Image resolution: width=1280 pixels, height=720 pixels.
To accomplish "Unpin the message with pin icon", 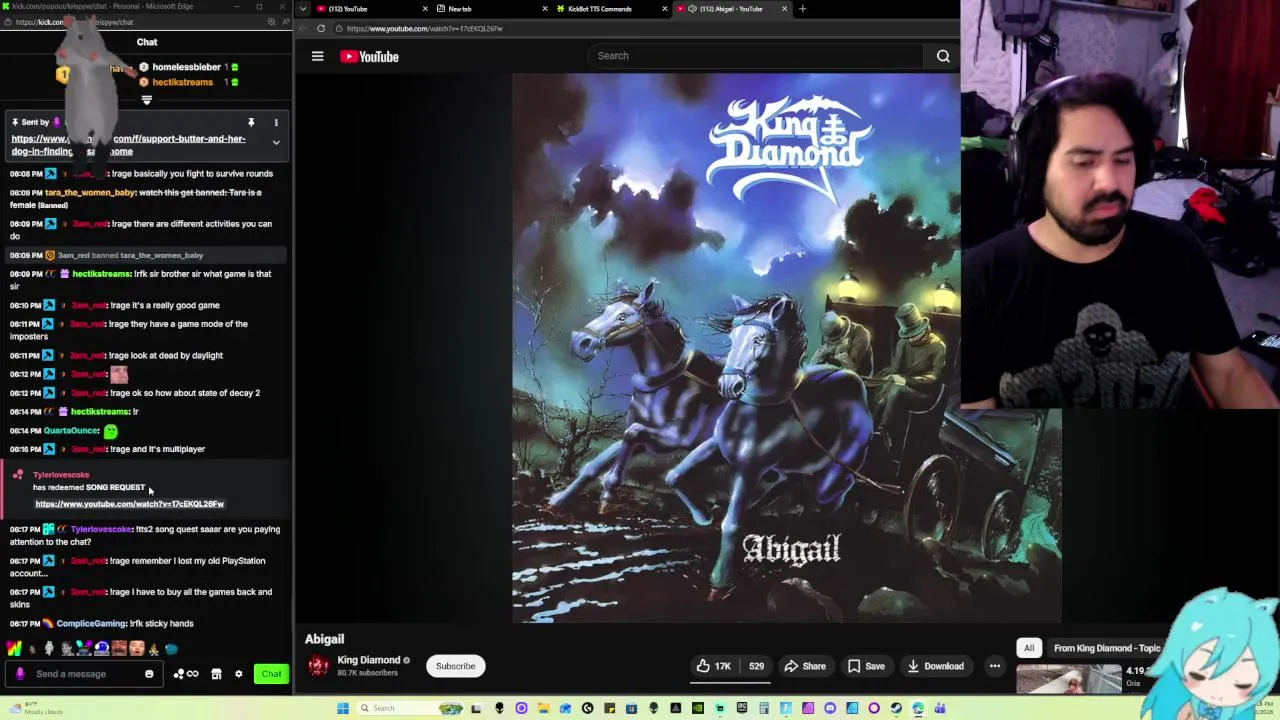I will tap(251, 123).
